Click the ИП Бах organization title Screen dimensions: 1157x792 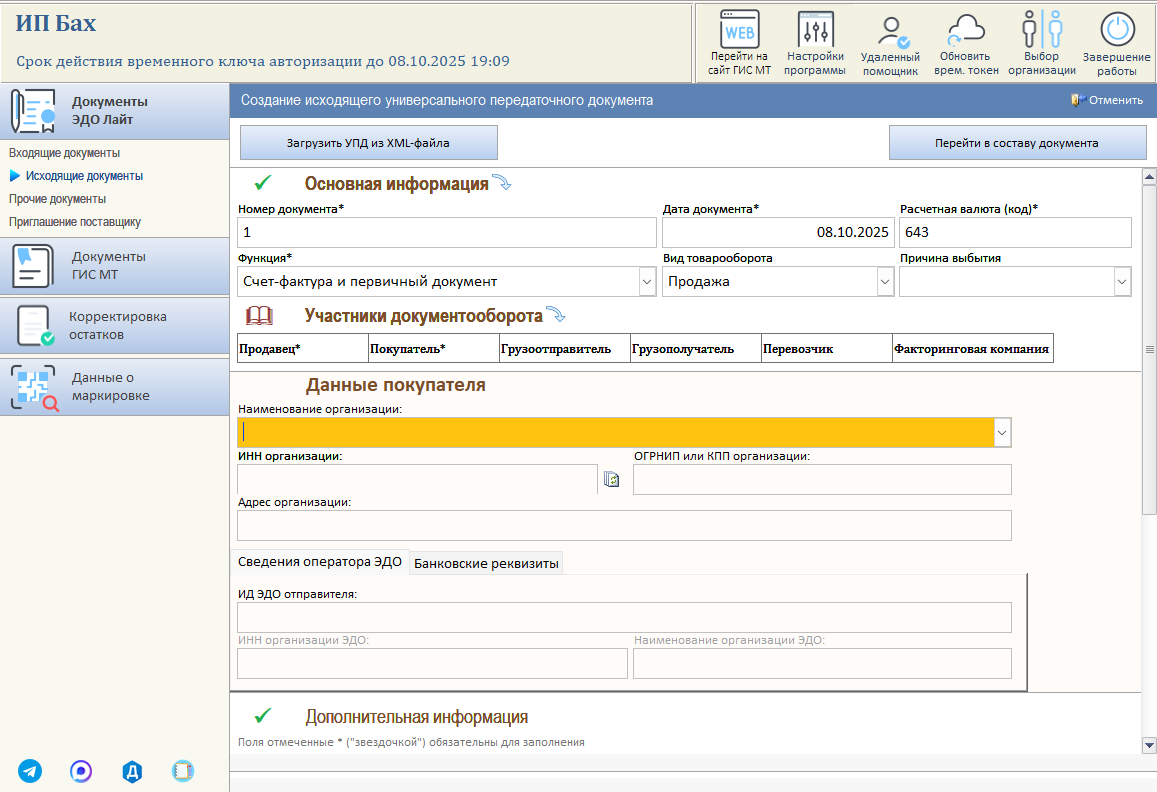[x=56, y=24]
